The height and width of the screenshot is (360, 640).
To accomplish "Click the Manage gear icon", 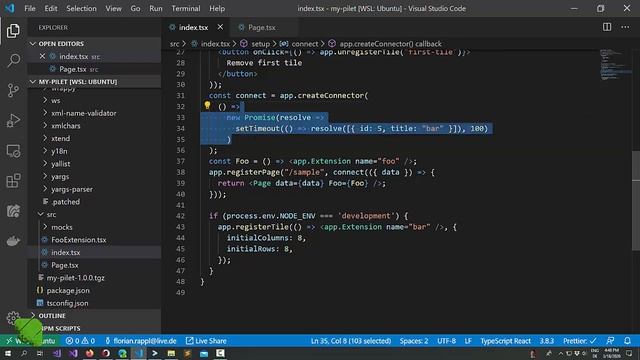I will pyautogui.click(x=13, y=318).
